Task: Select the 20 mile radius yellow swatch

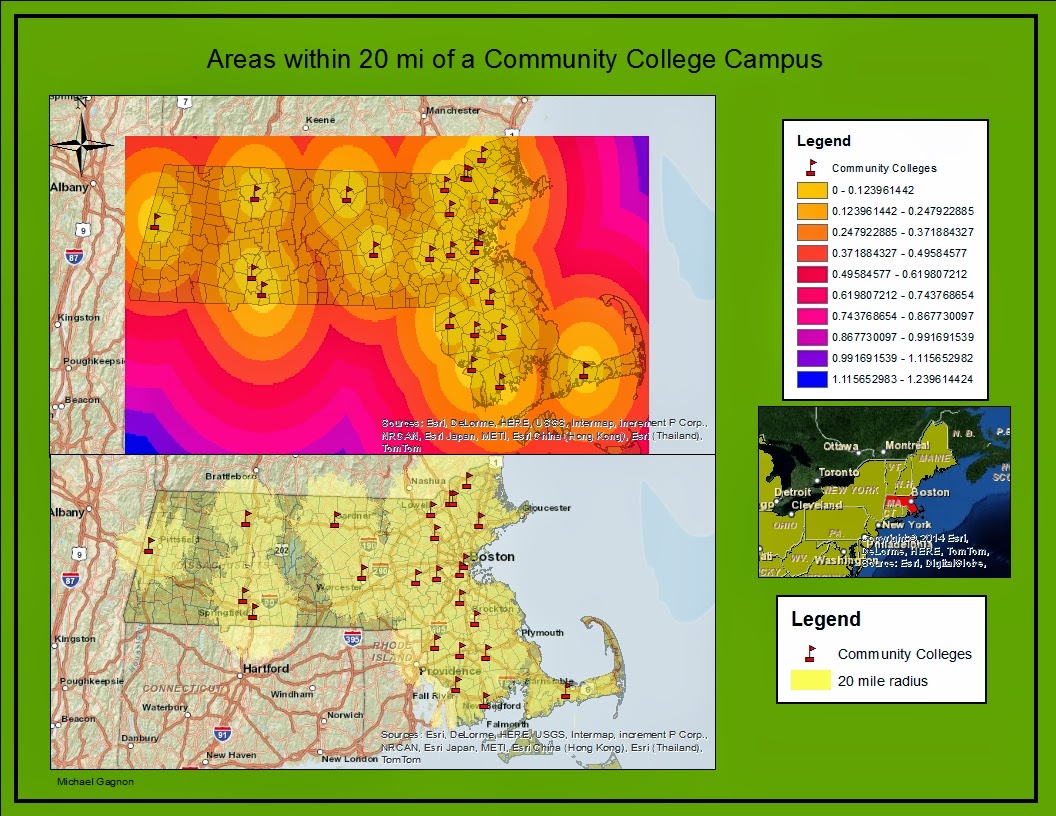Action: click(x=810, y=678)
